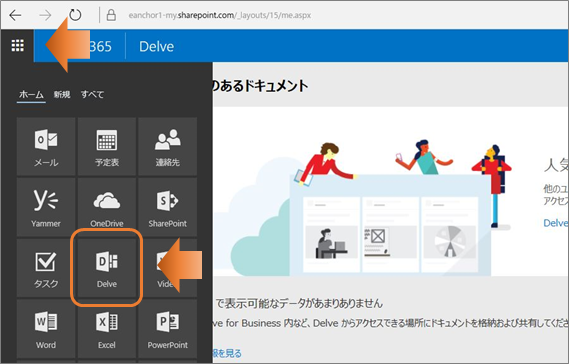
Task: Launch the OneDrive tile
Action: tap(107, 207)
